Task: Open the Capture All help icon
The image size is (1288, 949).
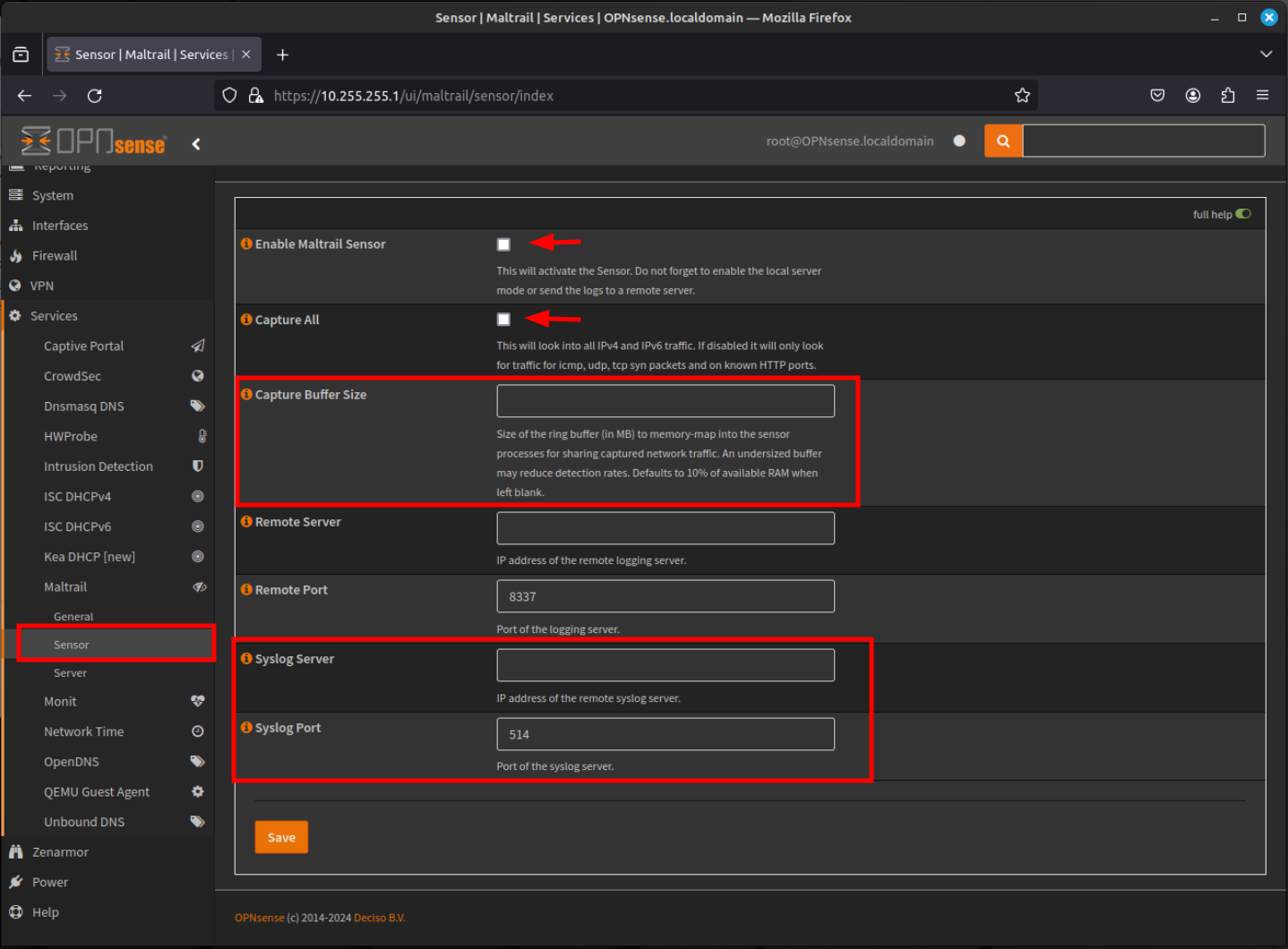Action: [246, 320]
